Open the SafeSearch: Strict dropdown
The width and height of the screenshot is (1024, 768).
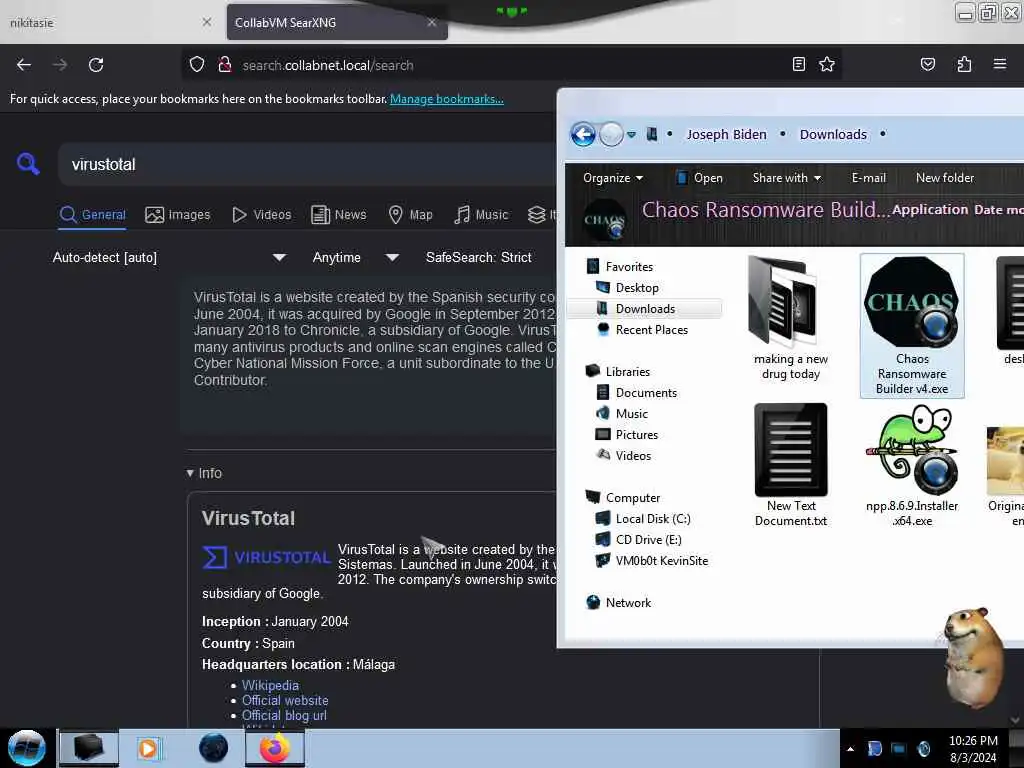click(x=478, y=257)
